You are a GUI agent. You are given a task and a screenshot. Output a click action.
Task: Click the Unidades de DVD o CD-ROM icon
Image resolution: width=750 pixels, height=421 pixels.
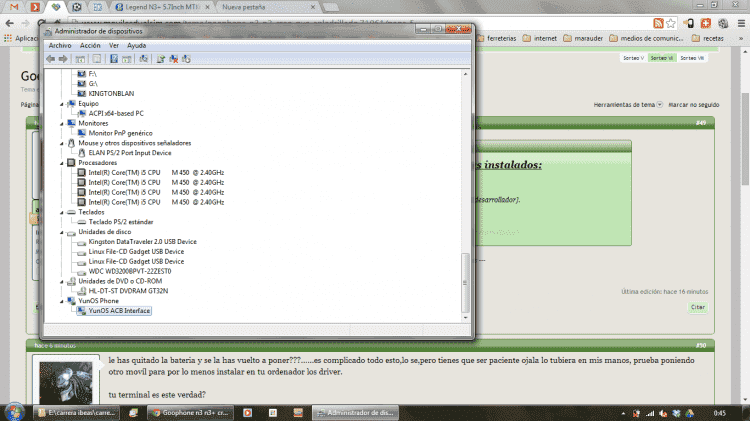pos(71,281)
